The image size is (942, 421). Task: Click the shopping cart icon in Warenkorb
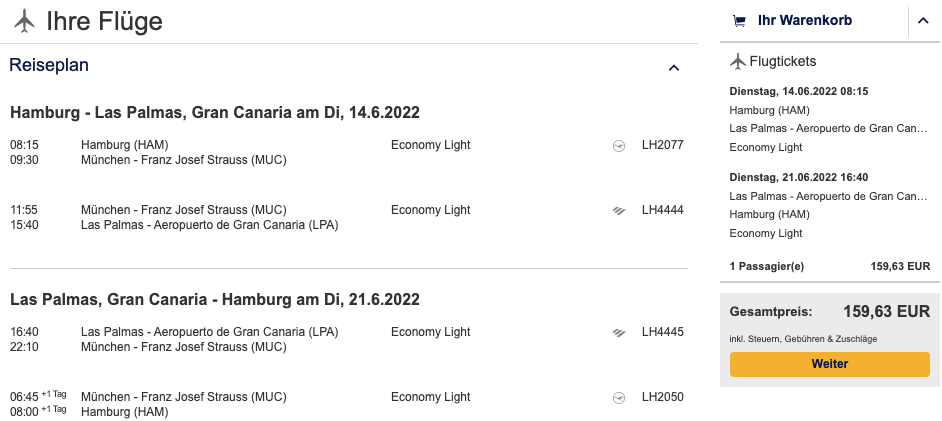pyautogui.click(x=739, y=20)
